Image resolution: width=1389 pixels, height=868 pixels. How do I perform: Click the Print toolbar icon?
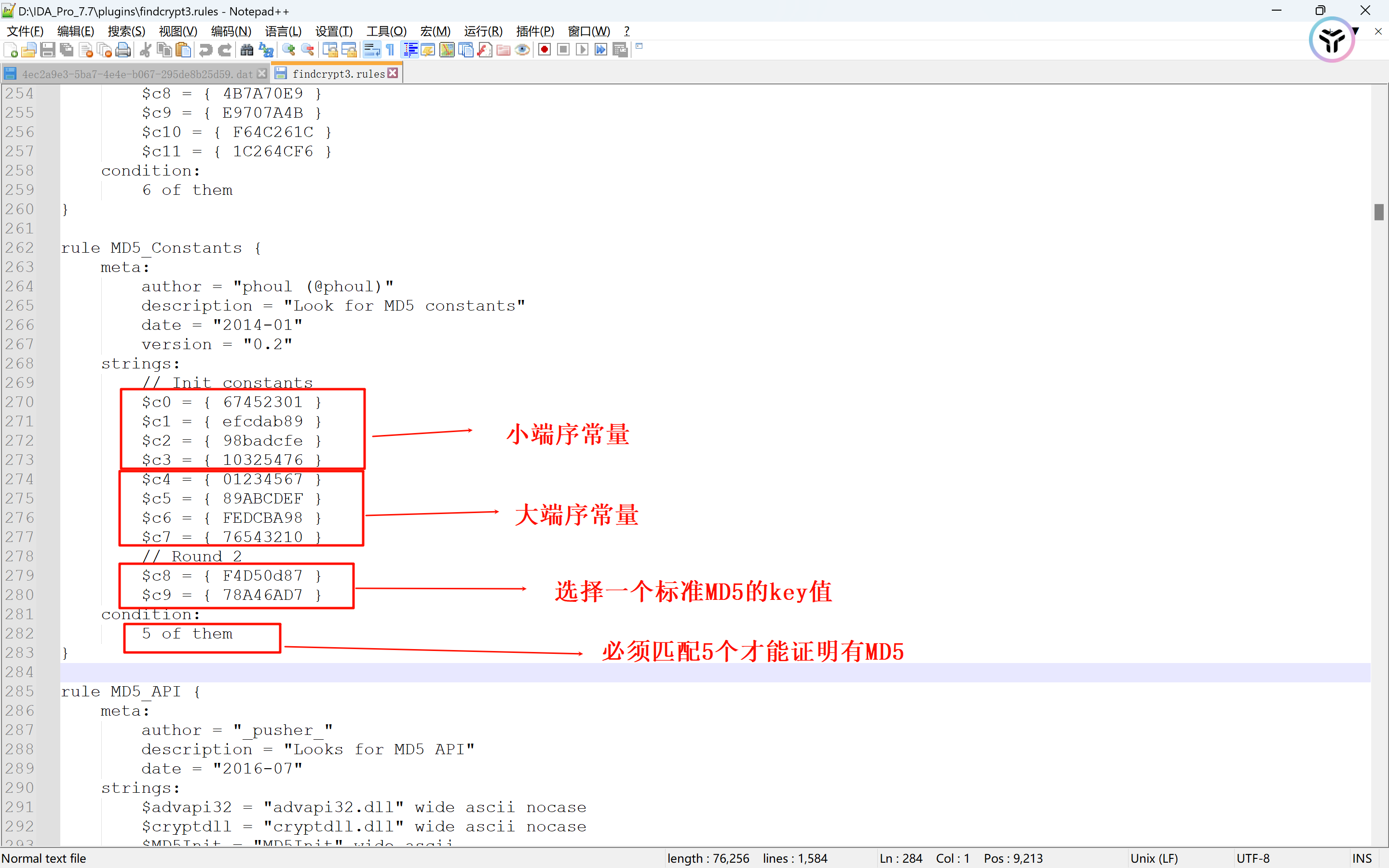123,50
